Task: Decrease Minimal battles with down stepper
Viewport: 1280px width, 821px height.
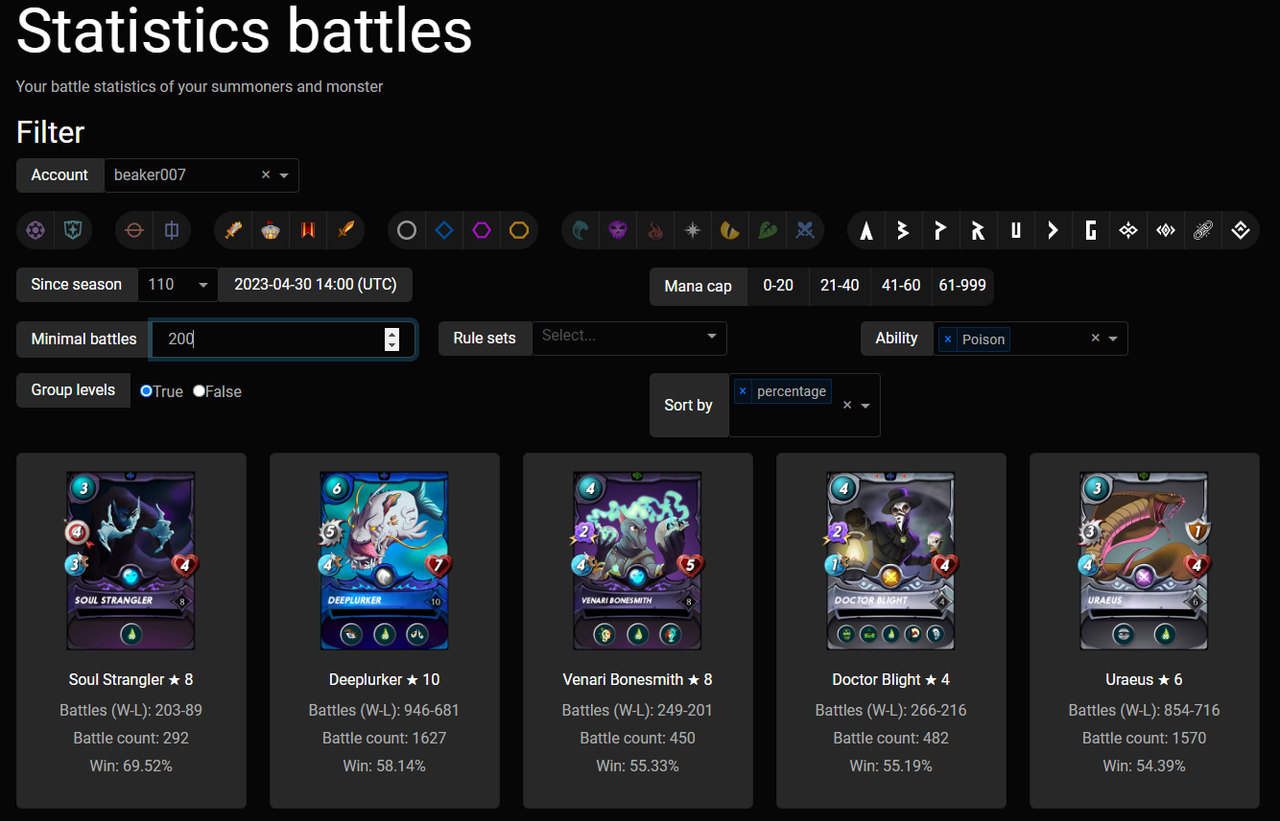Action: click(x=392, y=345)
